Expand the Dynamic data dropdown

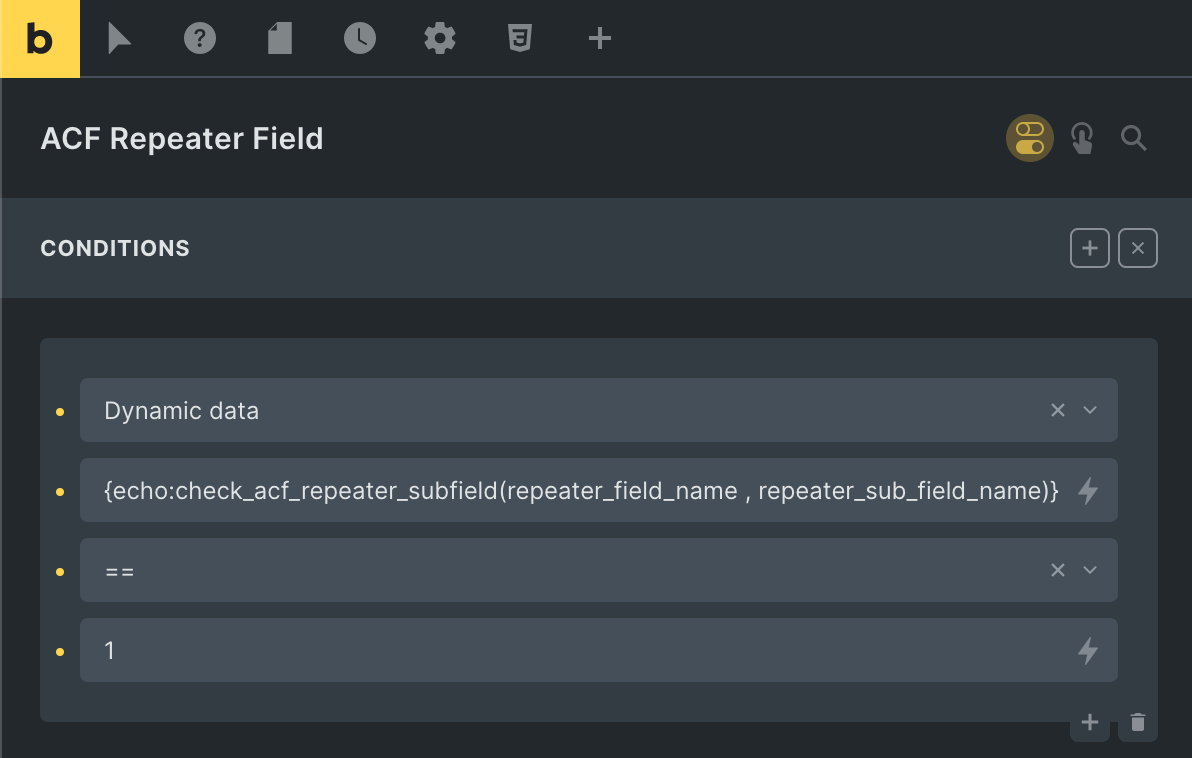pos(1090,410)
